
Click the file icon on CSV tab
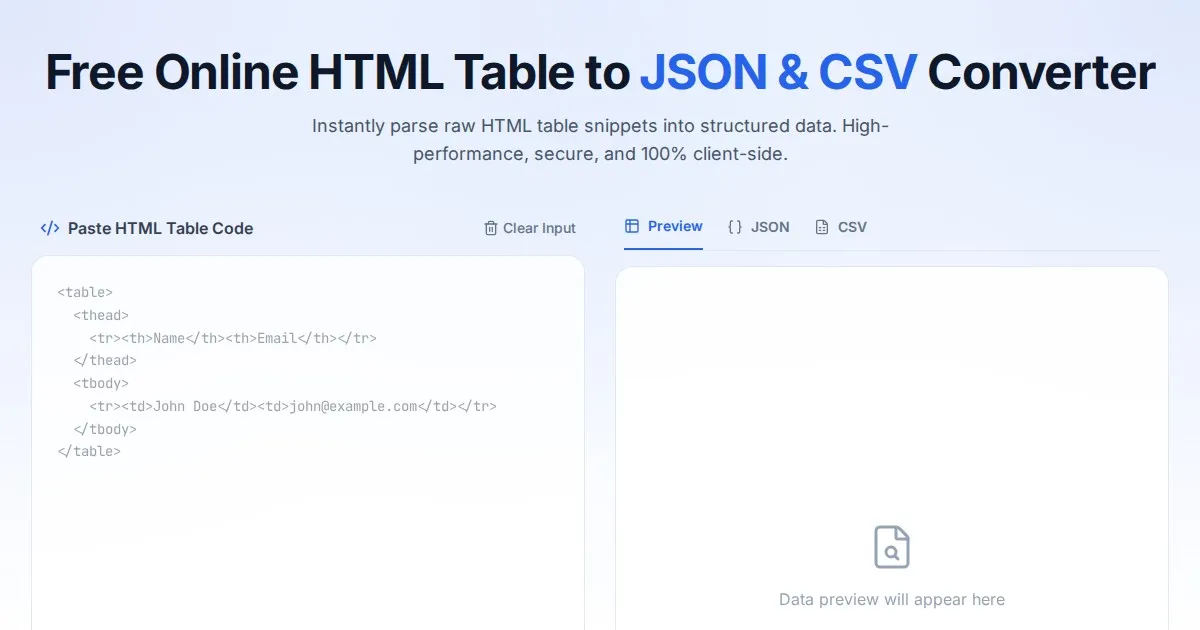[x=822, y=227]
